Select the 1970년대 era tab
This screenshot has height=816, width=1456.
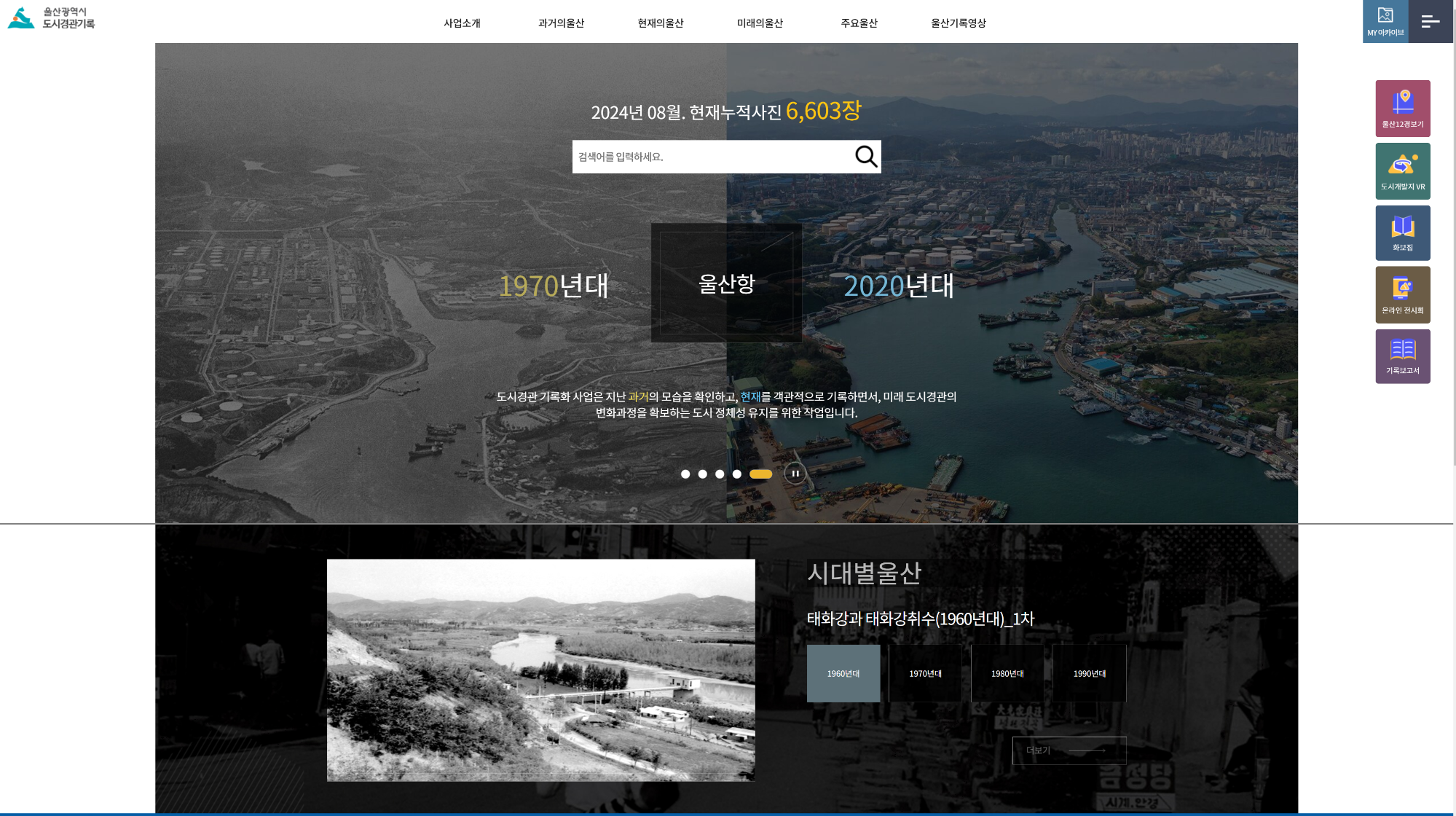point(925,673)
